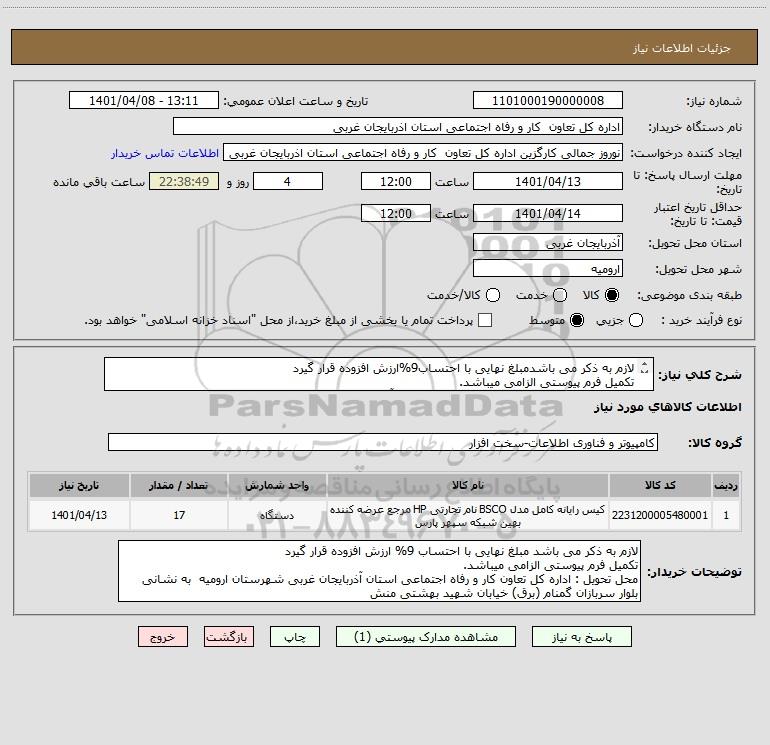
Task: Click the ردیف column header
Action: click(x=726, y=485)
